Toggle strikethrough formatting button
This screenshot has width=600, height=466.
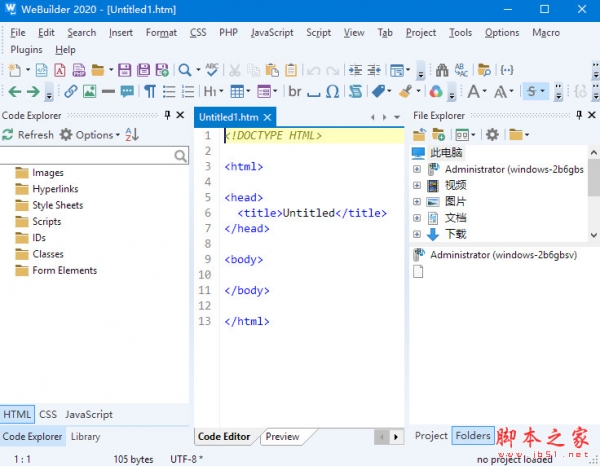click(532, 92)
